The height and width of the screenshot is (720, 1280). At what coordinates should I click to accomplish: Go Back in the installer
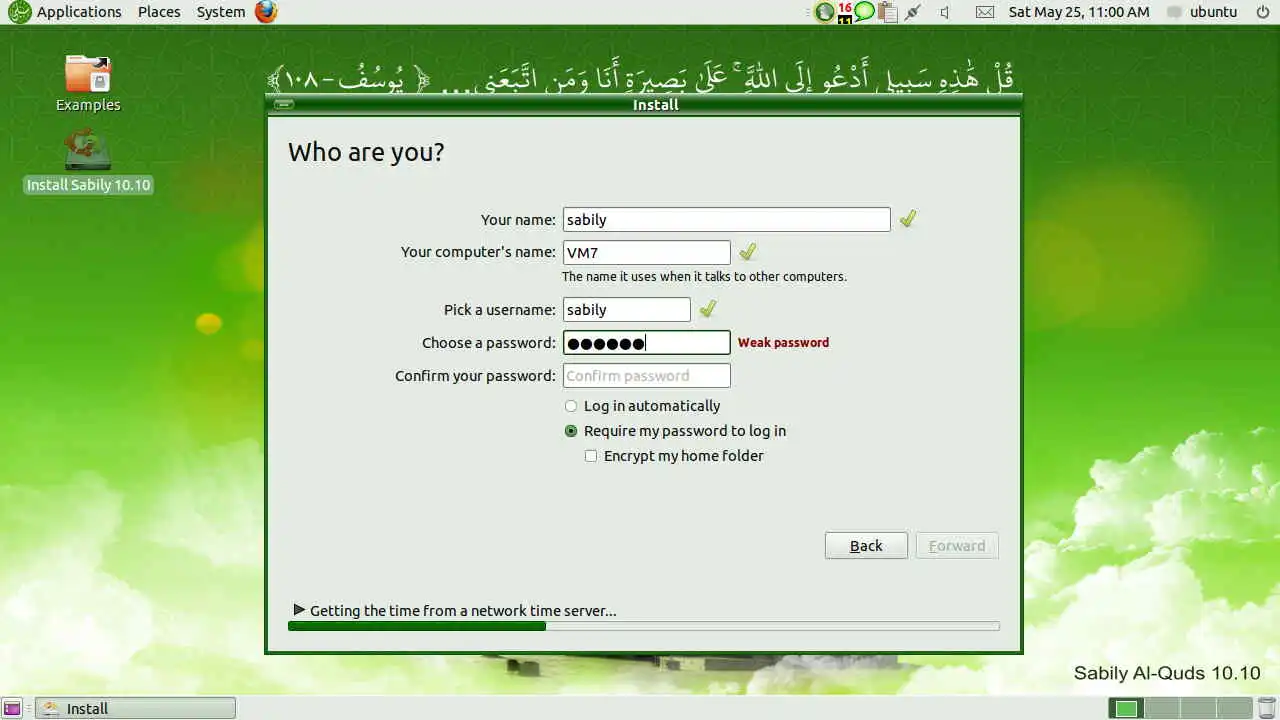[x=866, y=545]
